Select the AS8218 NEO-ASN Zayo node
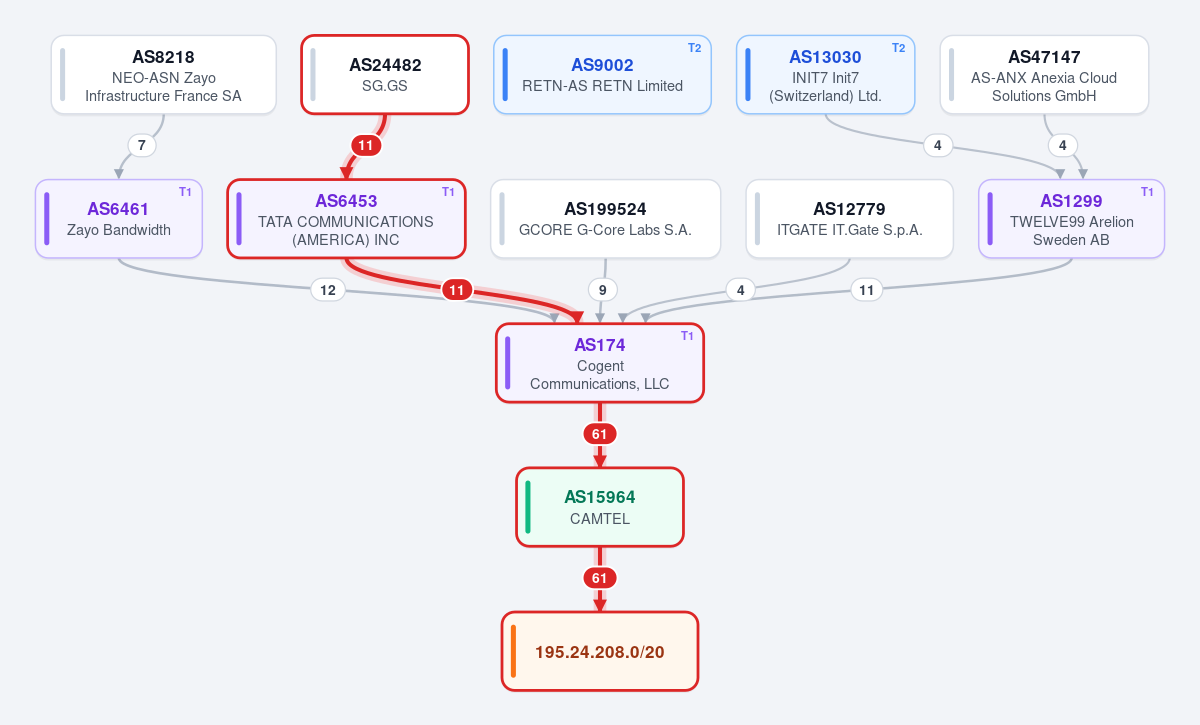1200x725 pixels. 164,75
